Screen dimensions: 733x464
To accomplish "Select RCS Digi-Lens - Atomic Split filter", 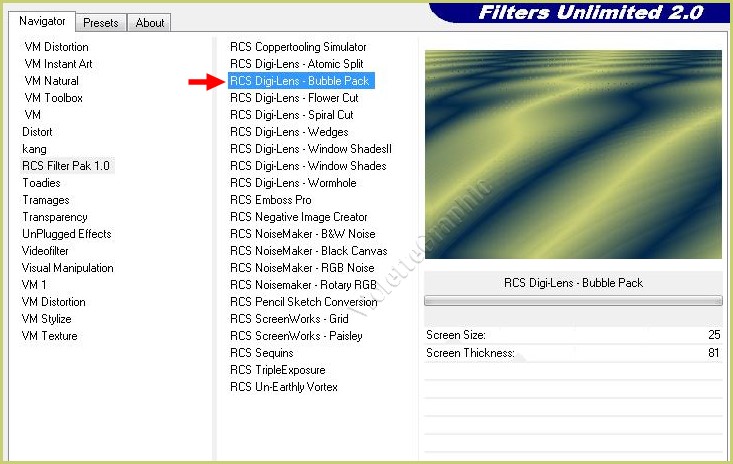I will [296, 64].
